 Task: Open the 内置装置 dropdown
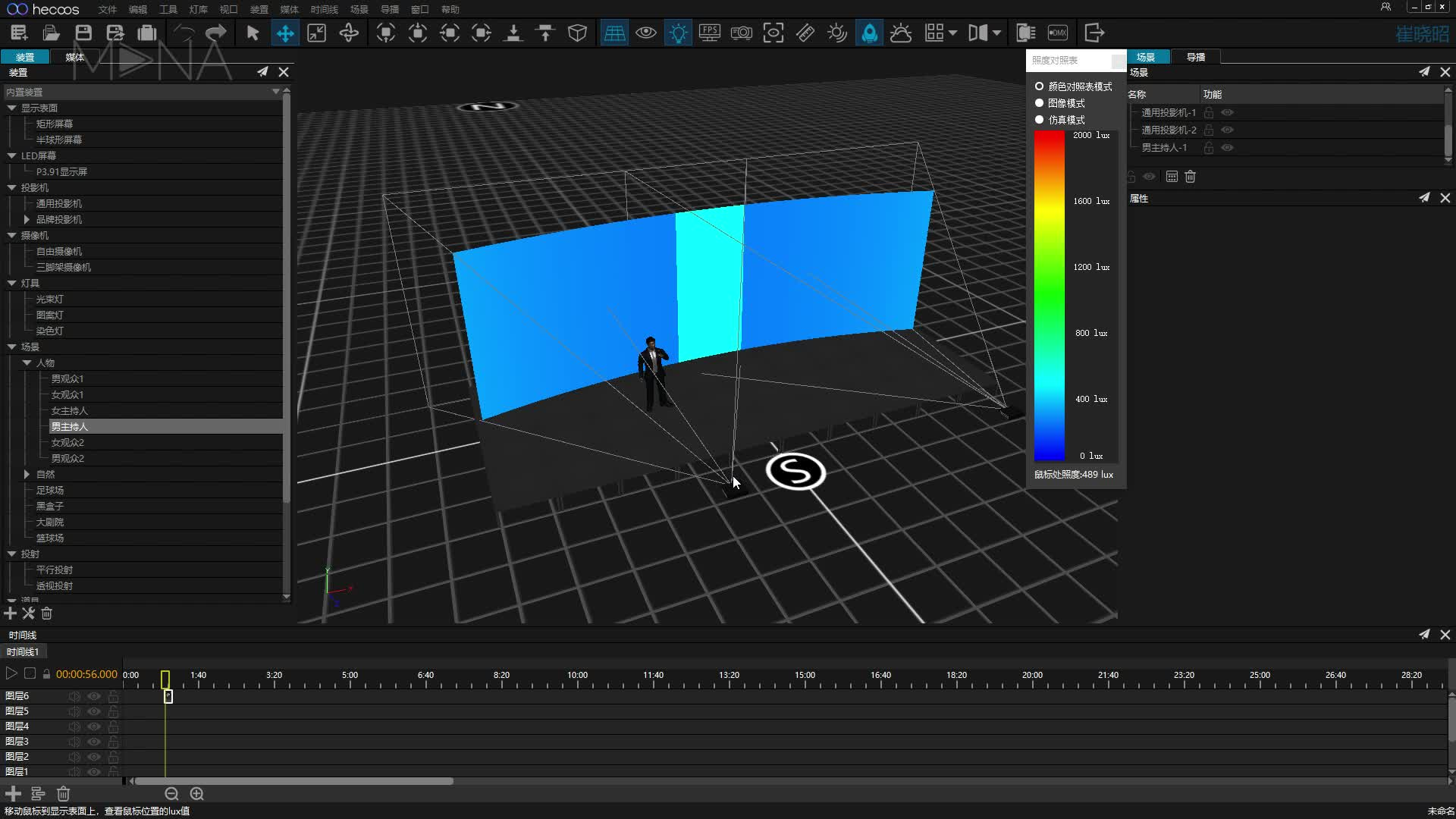click(x=275, y=92)
